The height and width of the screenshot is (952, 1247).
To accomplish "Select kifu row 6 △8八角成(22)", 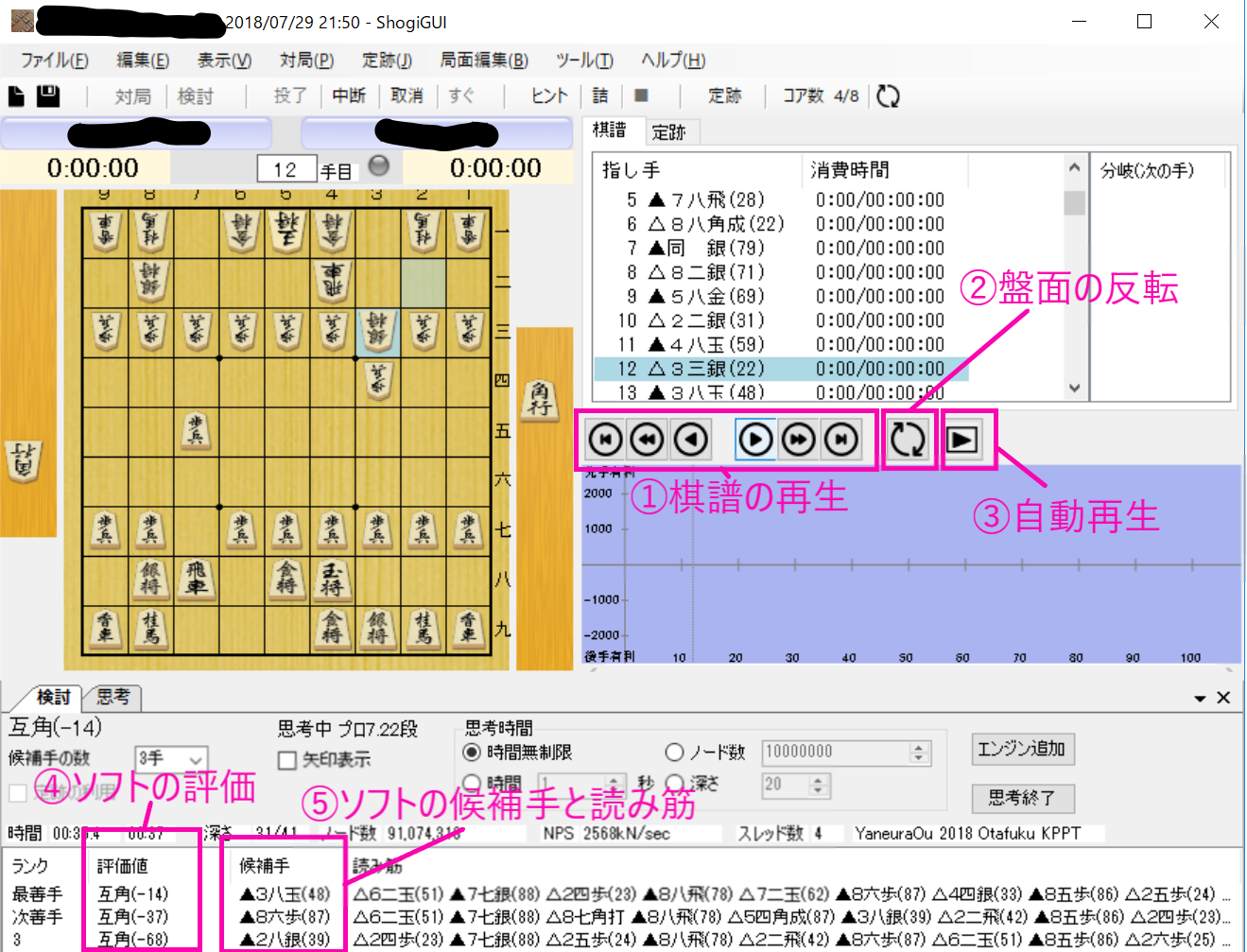I will click(780, 224).
